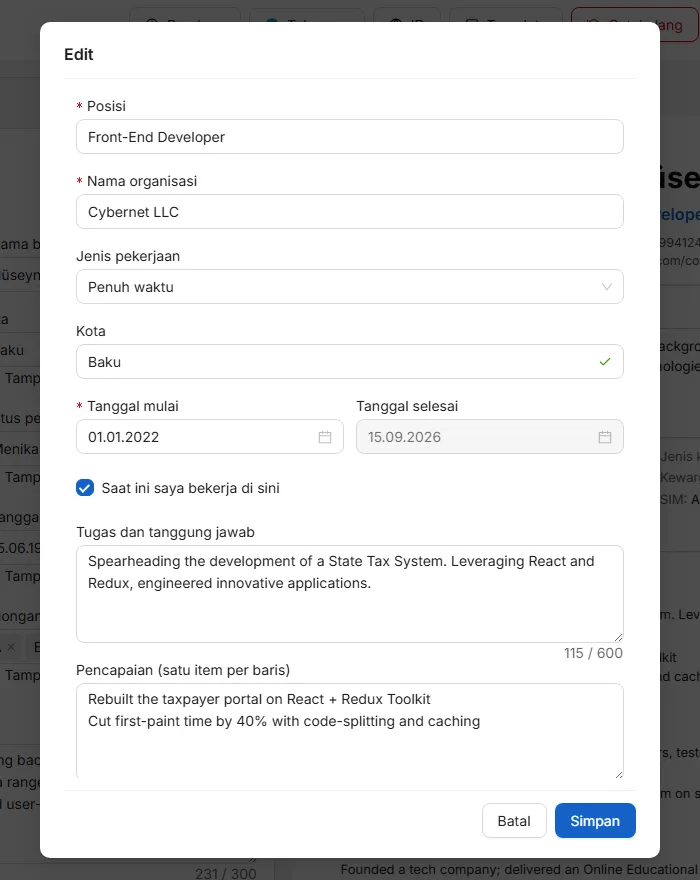700x880 pixels.
Task: Click the Tanggal selesai calendar icon
Action: coord(605,437)
